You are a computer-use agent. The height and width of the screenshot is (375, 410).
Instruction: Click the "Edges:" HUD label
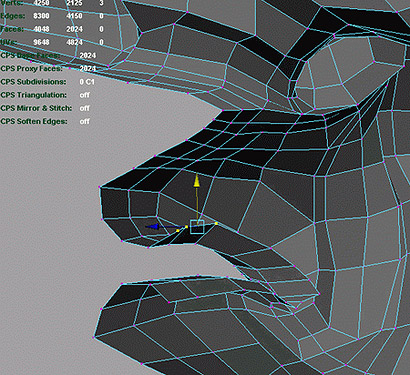pyautogui.click(x=12, y=16)
